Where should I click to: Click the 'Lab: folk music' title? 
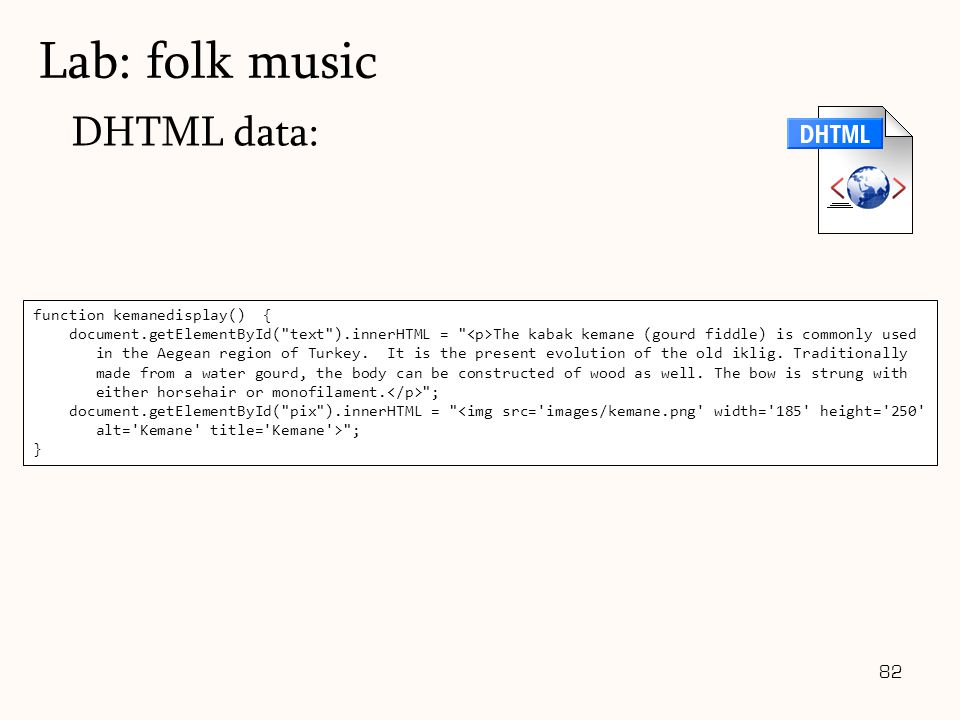pos(208,61)
